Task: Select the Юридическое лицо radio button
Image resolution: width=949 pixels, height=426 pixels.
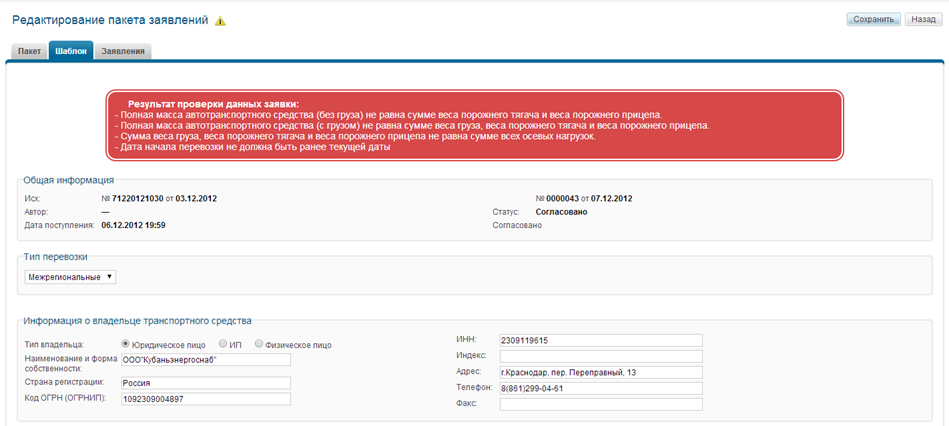Action: click(x=126, y=344)
